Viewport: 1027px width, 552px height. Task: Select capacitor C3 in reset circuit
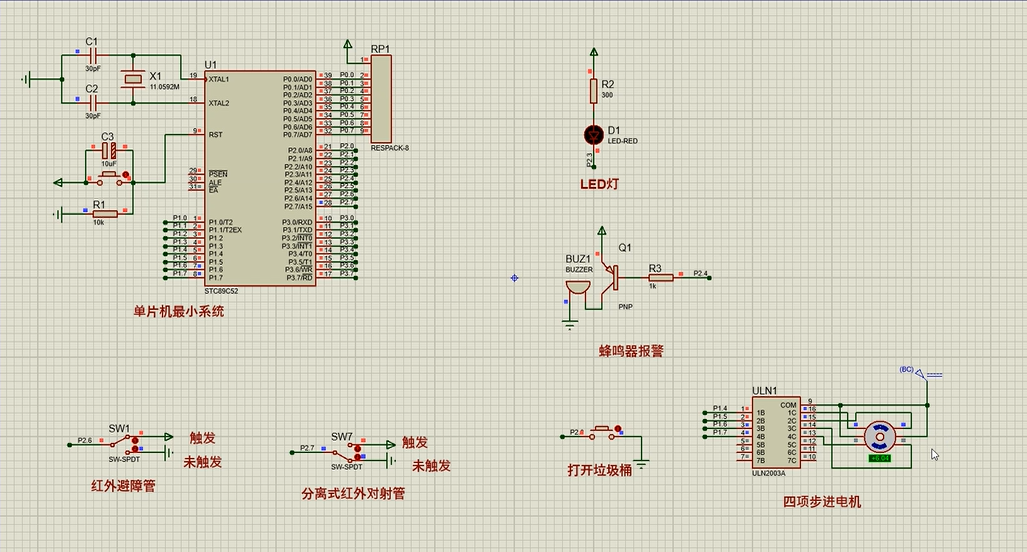(109, 152)
